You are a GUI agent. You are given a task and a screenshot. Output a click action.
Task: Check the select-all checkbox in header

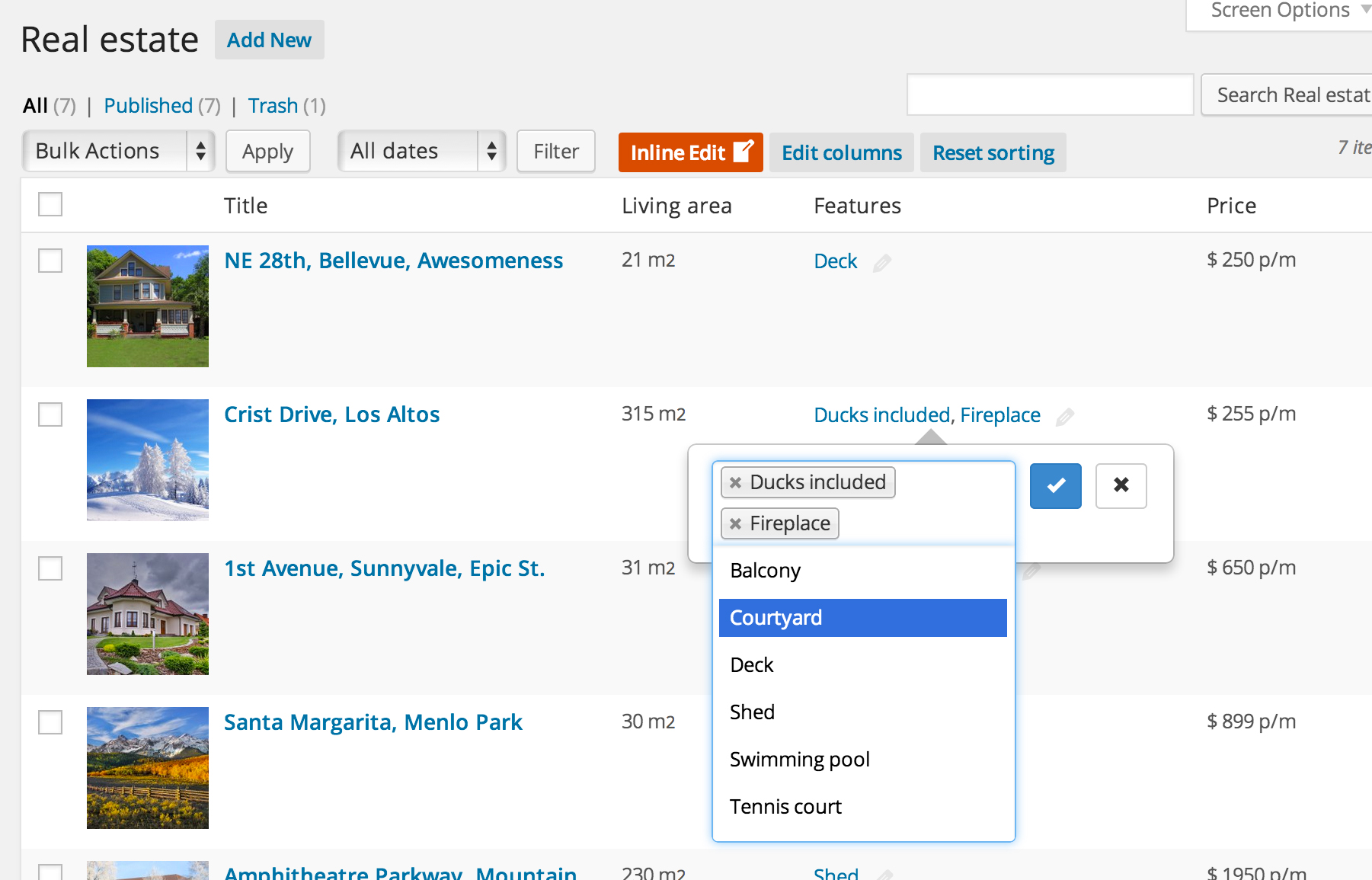pos(50,205)
